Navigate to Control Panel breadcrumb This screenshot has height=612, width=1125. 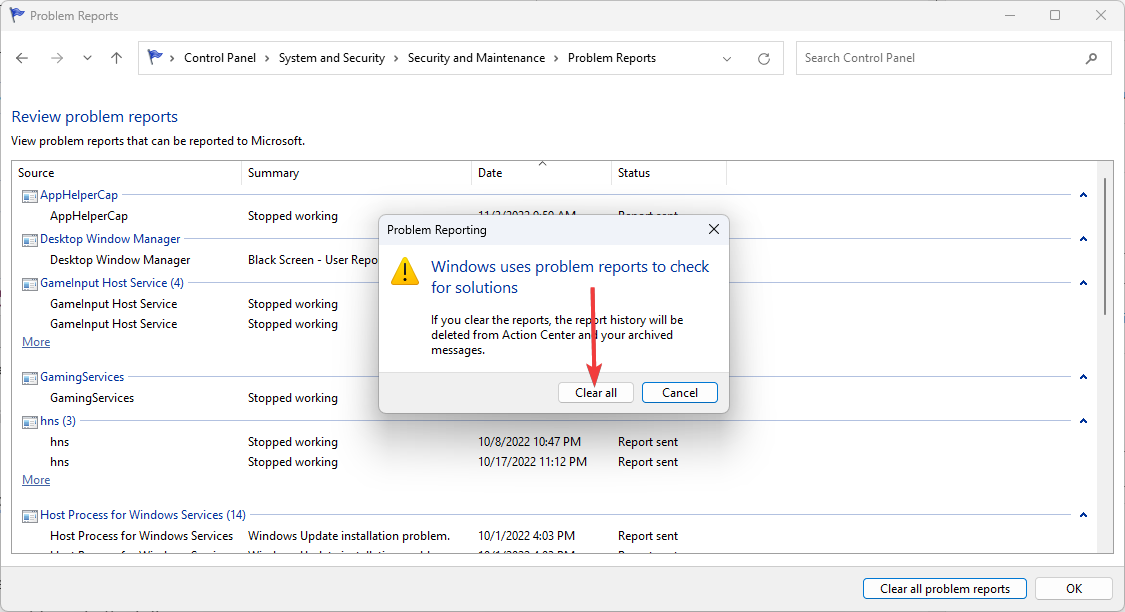220,58
